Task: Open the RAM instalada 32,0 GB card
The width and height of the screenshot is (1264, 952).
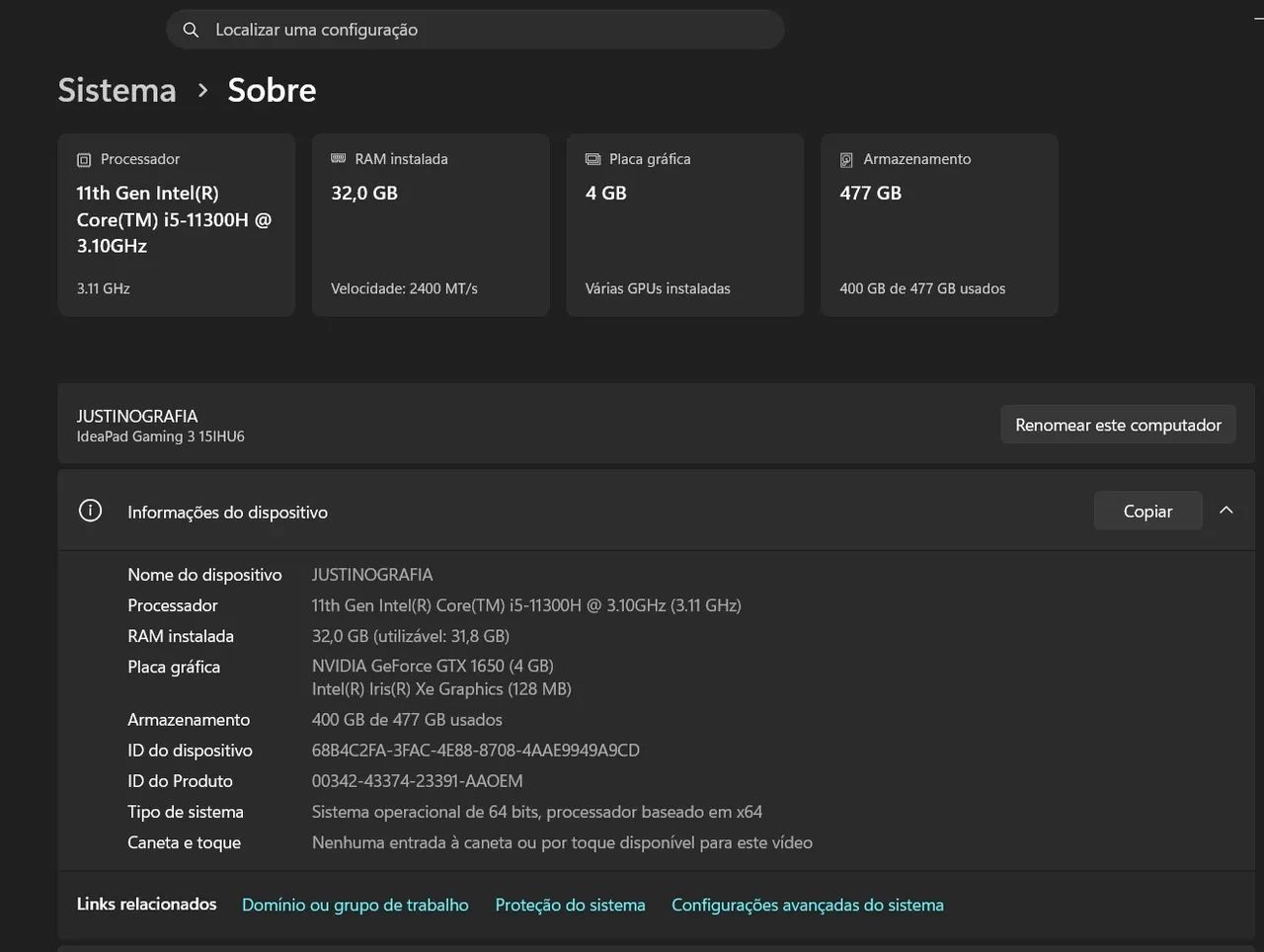Action: coord(431,225)
